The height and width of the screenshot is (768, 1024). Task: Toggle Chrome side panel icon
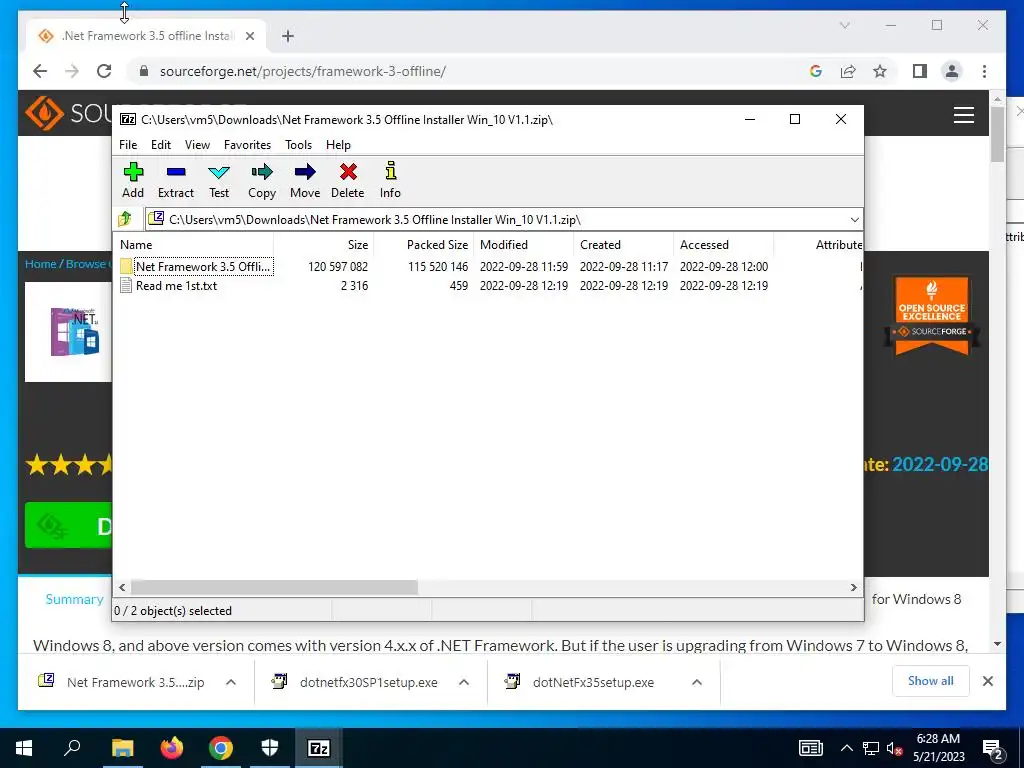point(920,71)
